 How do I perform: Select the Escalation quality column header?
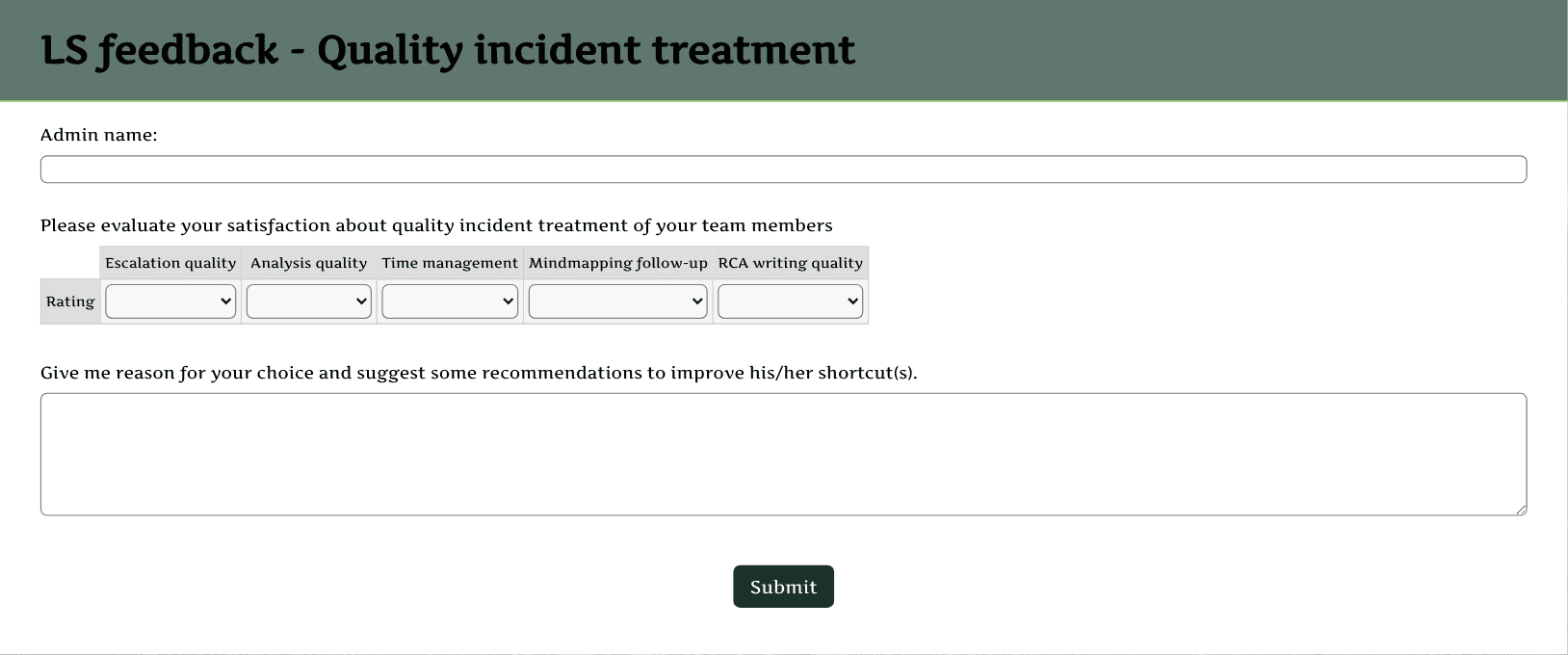(x=170, y=263)
